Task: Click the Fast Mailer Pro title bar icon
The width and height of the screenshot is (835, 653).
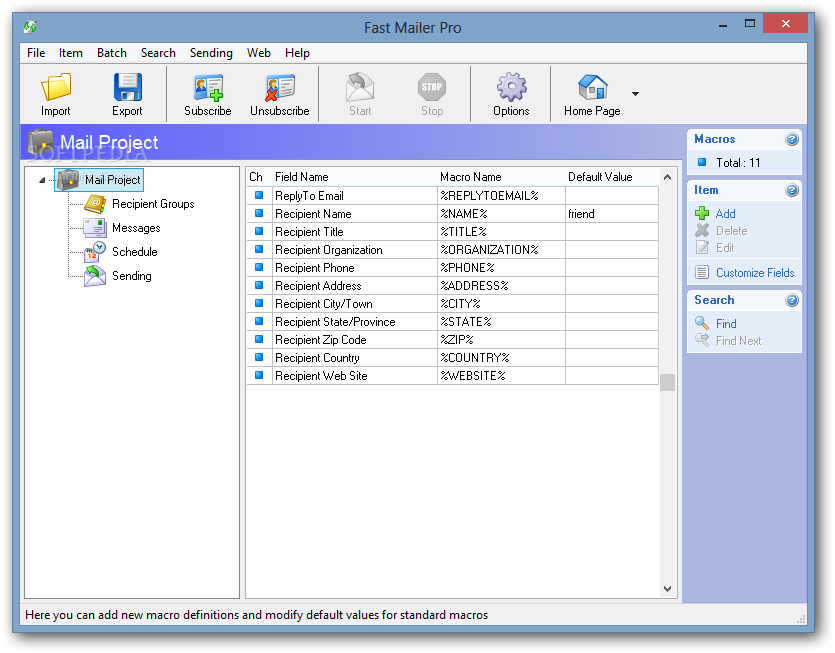Action: click(30, 27)
